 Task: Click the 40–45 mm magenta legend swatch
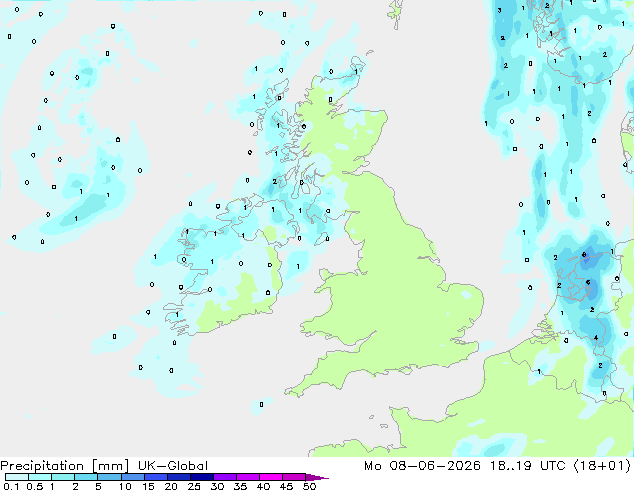click(x=271, y=477)
